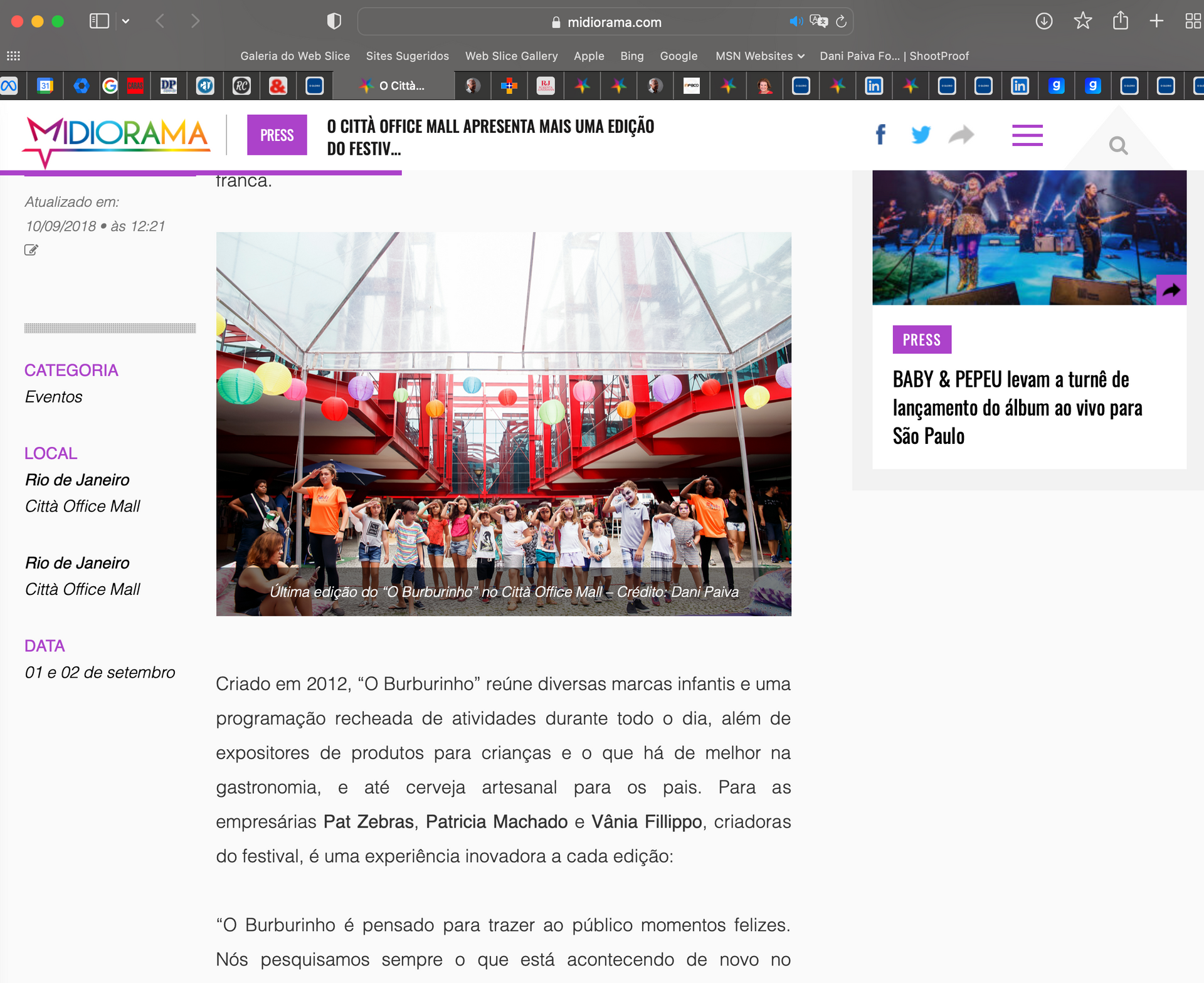Click the search magnifier icon
This screenshot has height=983, width=1204.
coord(1118,146)
